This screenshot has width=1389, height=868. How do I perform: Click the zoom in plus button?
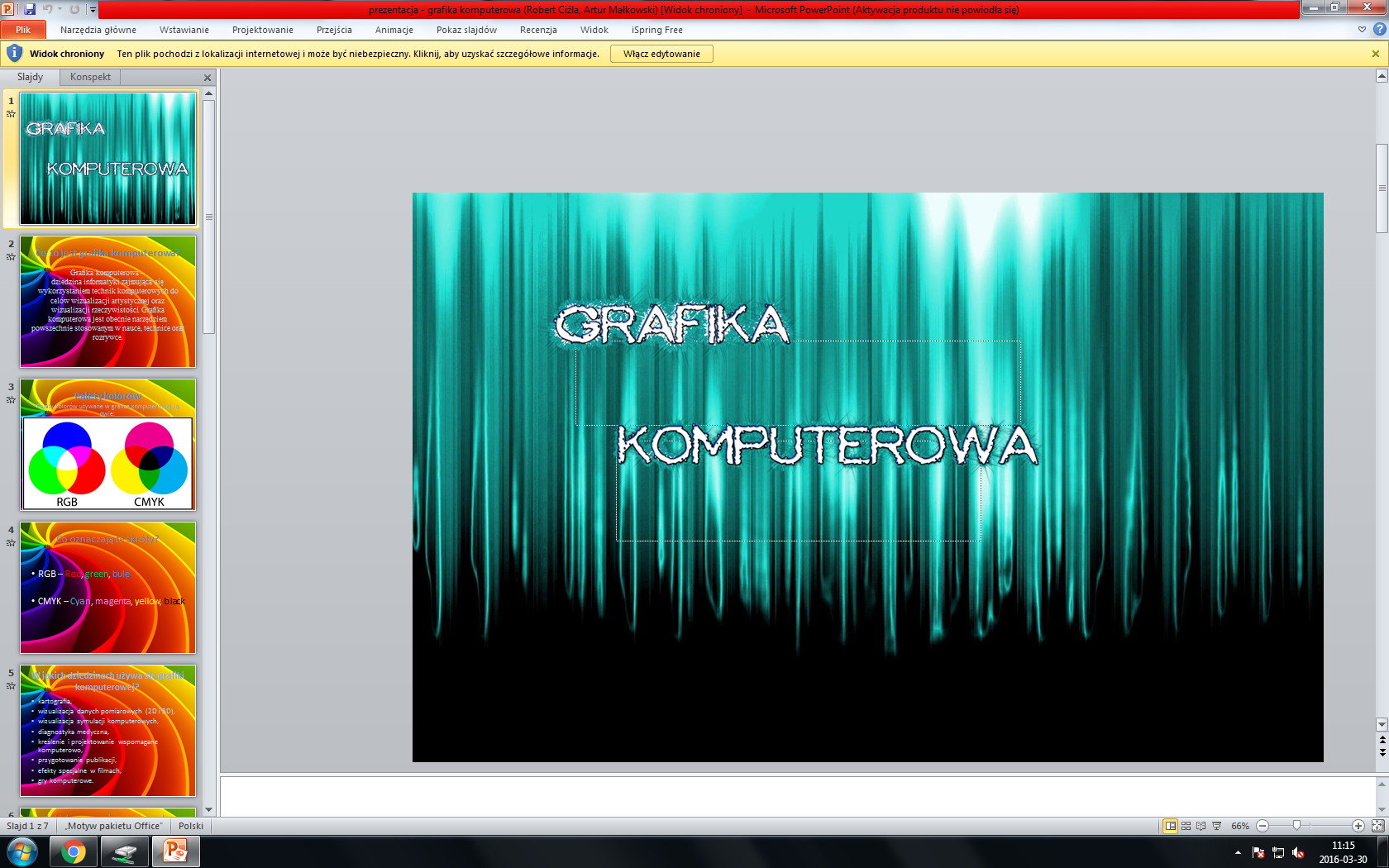(1358, 826)
